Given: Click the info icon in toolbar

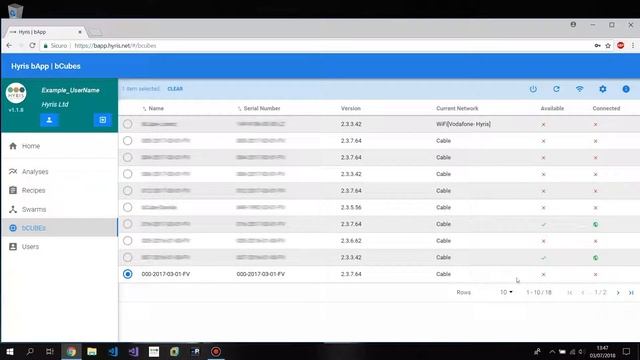Looking at the screenshot, I should [626, 89].
